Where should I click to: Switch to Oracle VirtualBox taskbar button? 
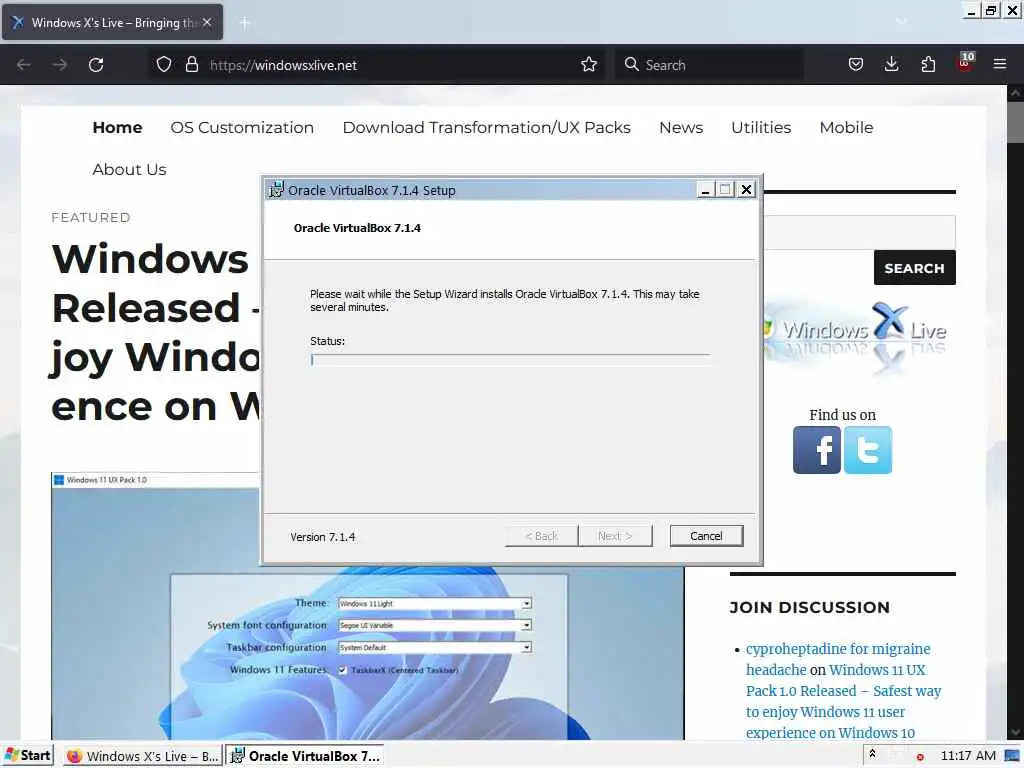point(305,756)
